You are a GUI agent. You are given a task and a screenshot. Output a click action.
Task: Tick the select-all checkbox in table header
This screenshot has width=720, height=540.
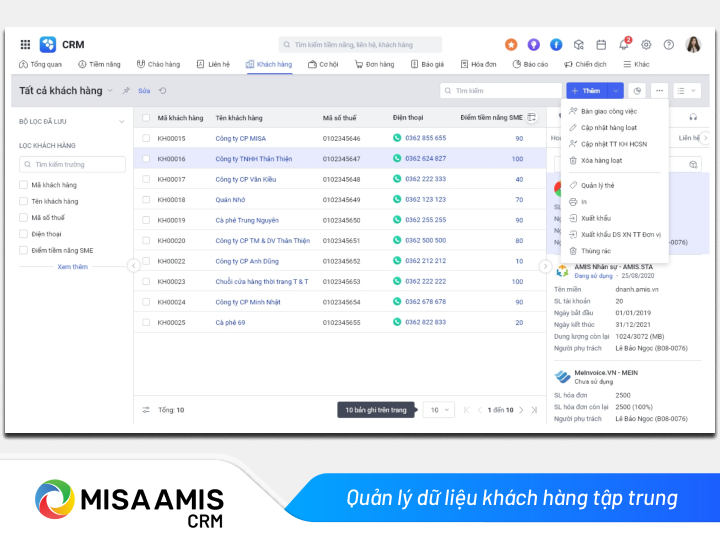click(146, 118)
